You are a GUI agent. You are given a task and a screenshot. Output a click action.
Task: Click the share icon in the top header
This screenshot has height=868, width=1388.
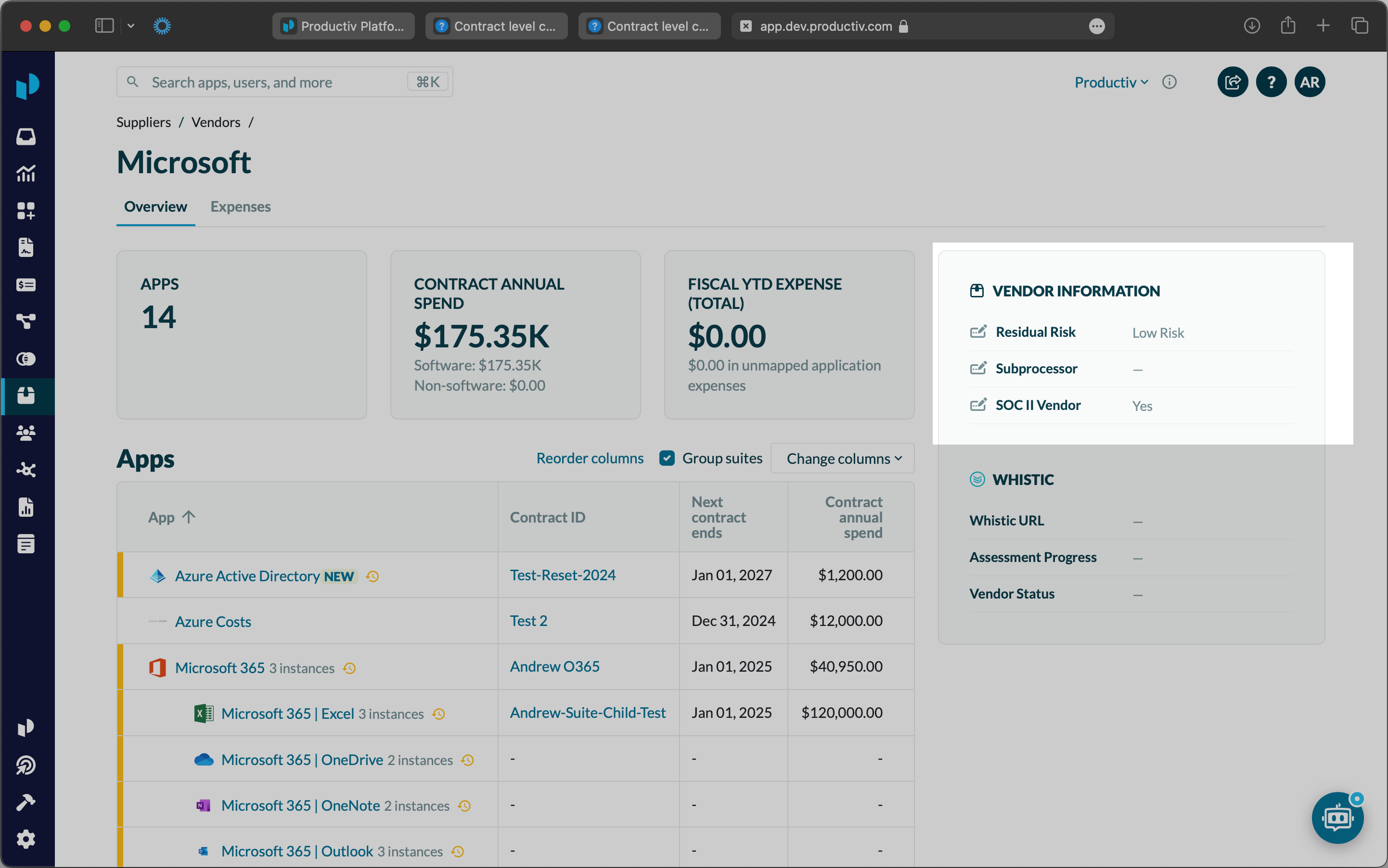(1233, 82)
